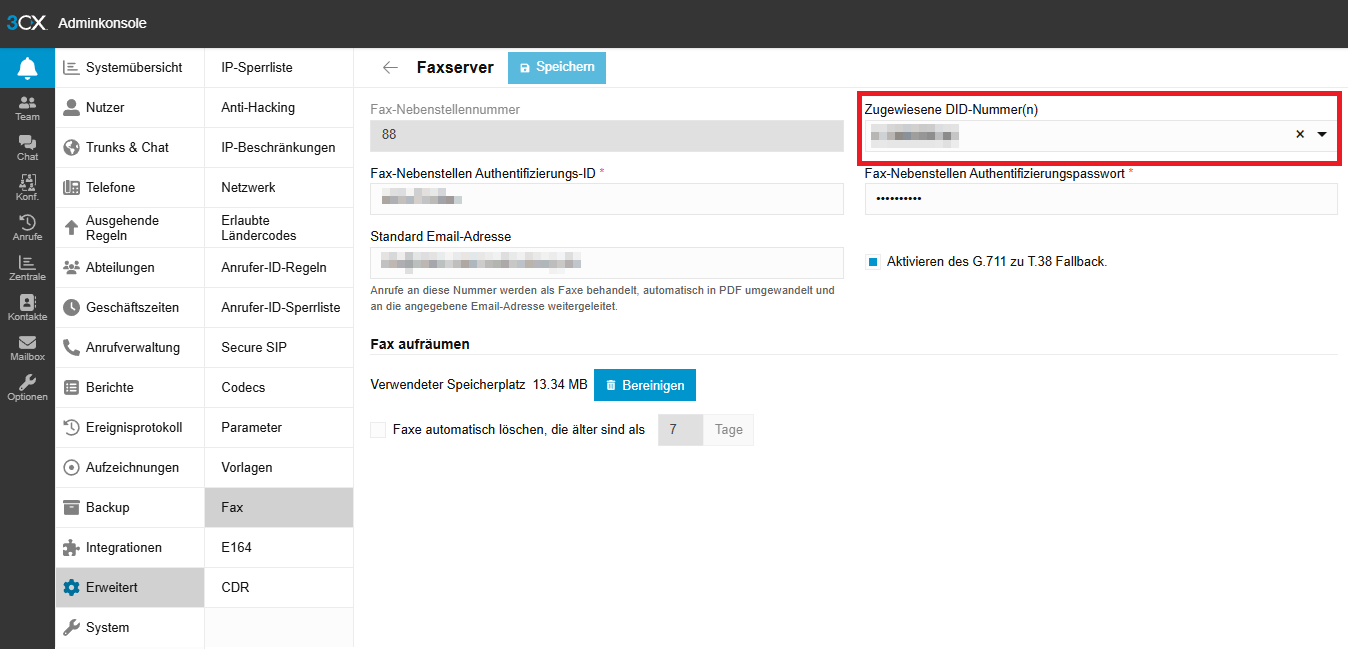Expand the Zugewiesene DID-Nummer dropdown arrow
The image size is (1348, 649).
pyautogui.click(x=1322, y=134)
